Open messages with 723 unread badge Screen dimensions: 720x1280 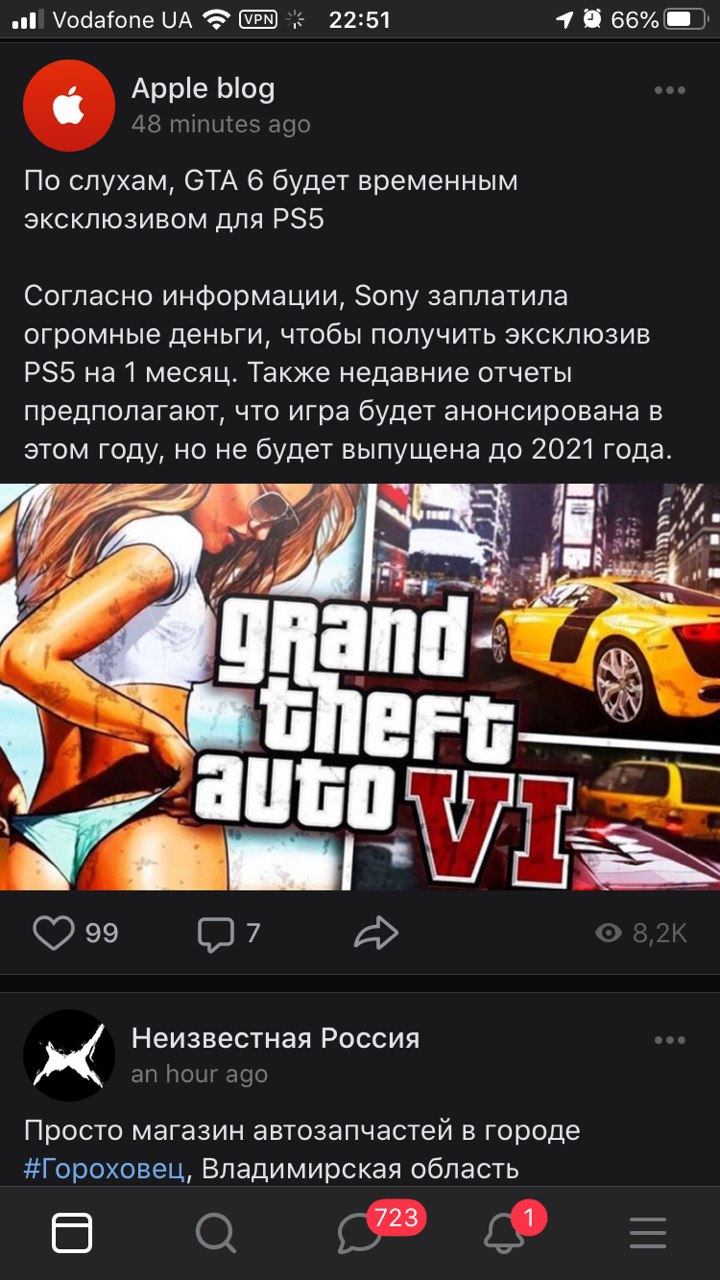tap(360, 1233)
